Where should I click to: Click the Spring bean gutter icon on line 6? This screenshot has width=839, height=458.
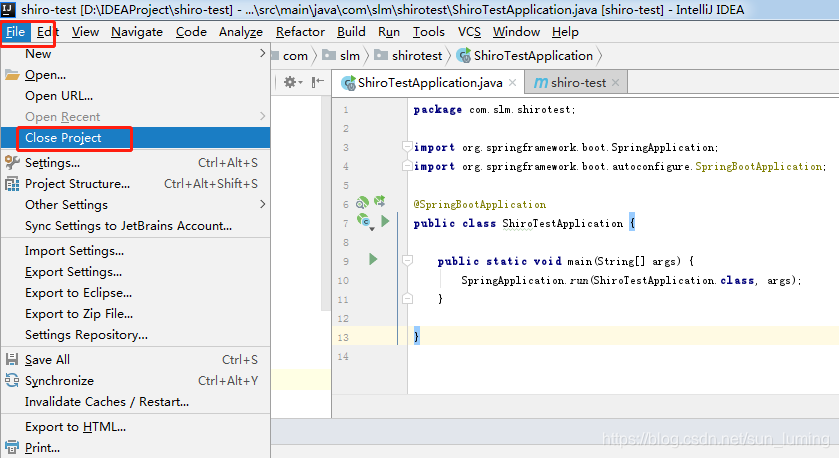pyautogui.click(x=362, y=202)
